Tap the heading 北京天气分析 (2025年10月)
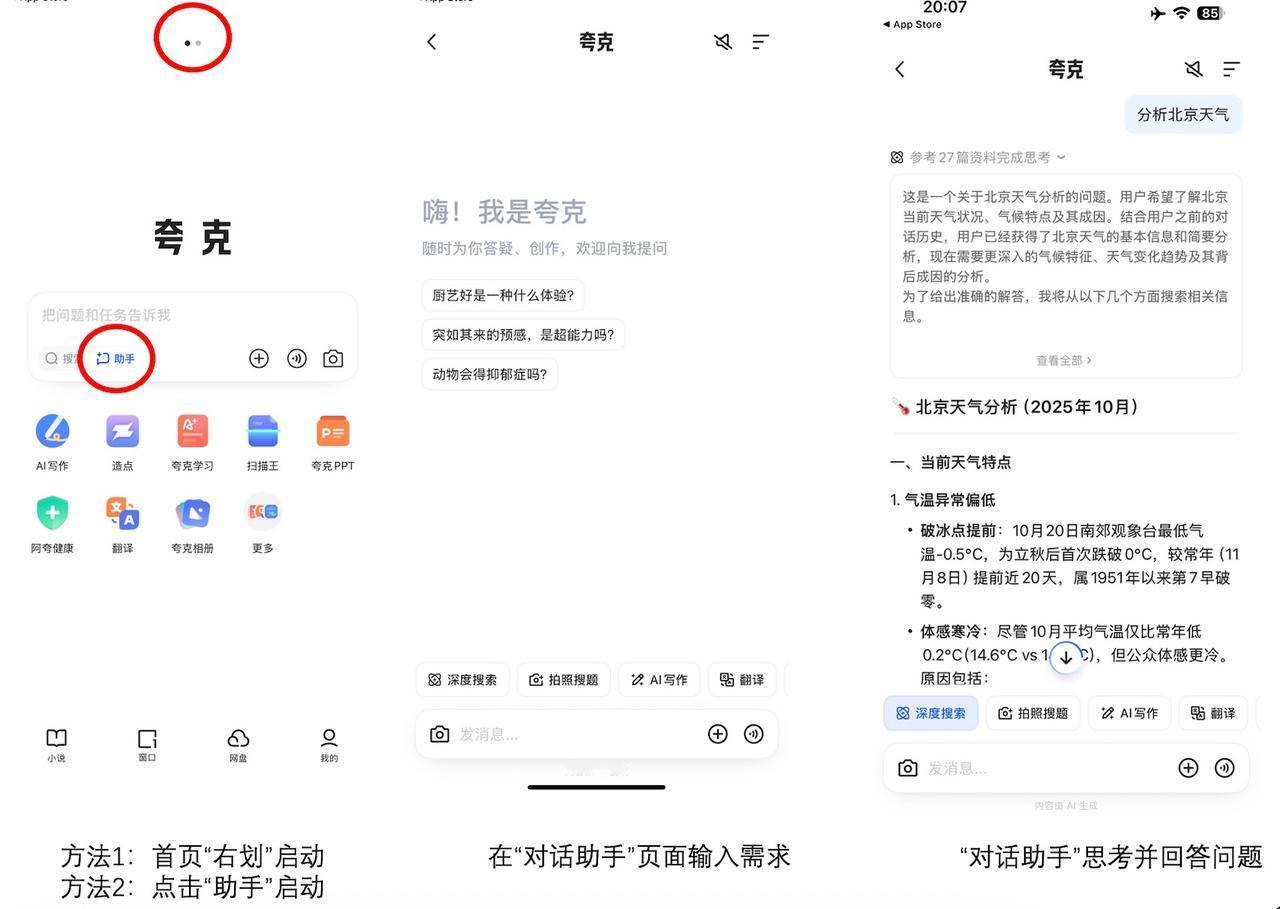1280x909 pixels. [x=1015, y=407]
